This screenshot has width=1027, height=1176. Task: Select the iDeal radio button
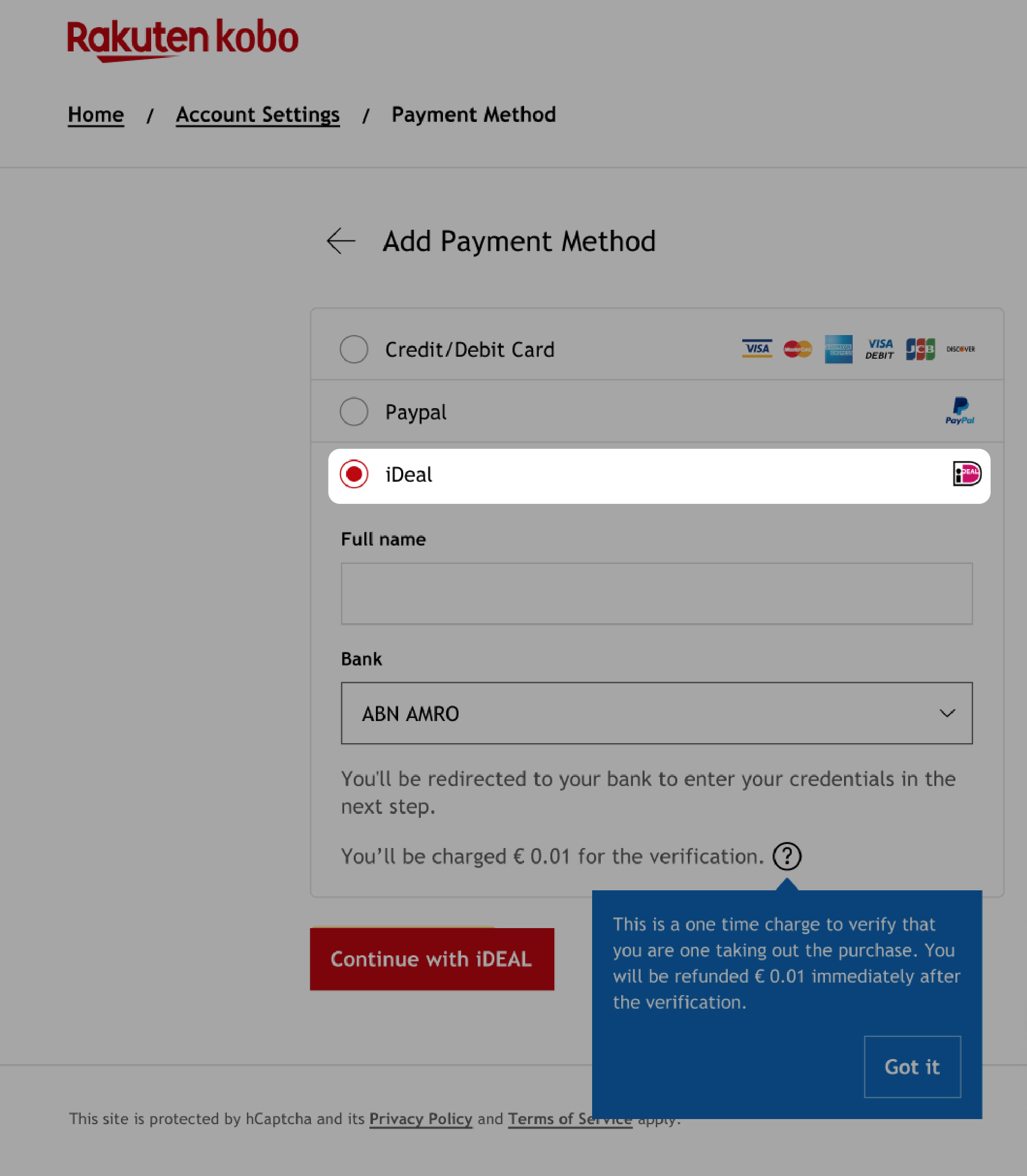(x=354, y=474)
